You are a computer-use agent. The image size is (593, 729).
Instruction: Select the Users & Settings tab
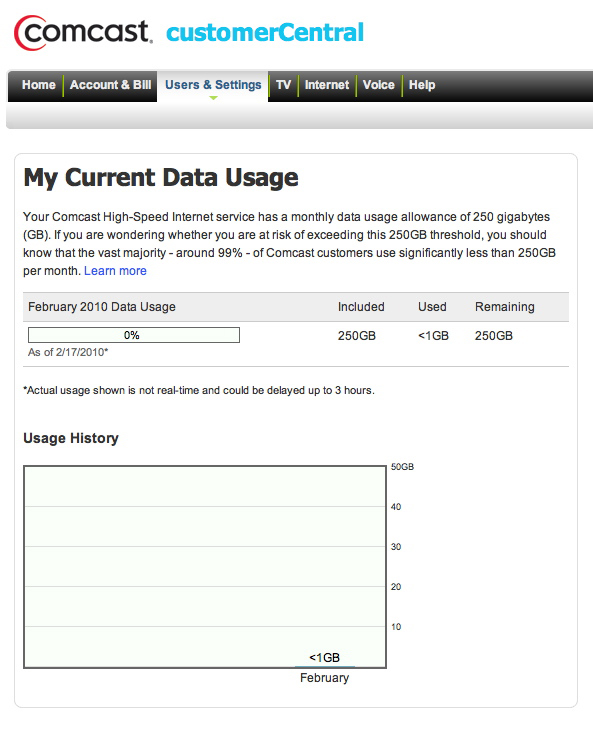[213, 85]
